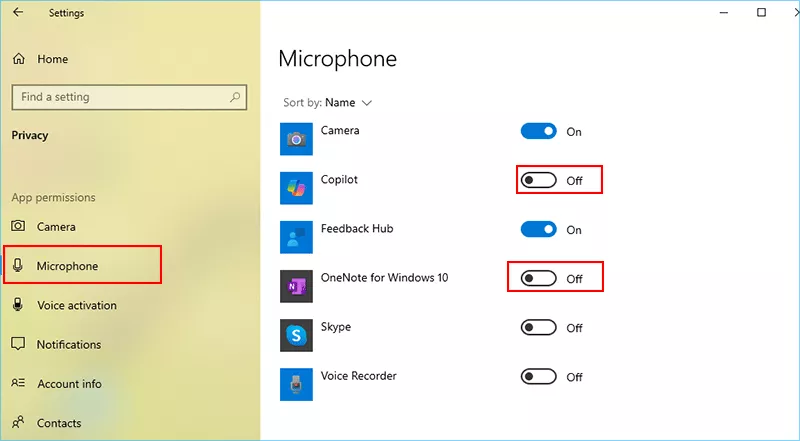Click the search magnifier icon
Image resolution: width=800 pixels, height=441 pixels.
tap(235, 97)
